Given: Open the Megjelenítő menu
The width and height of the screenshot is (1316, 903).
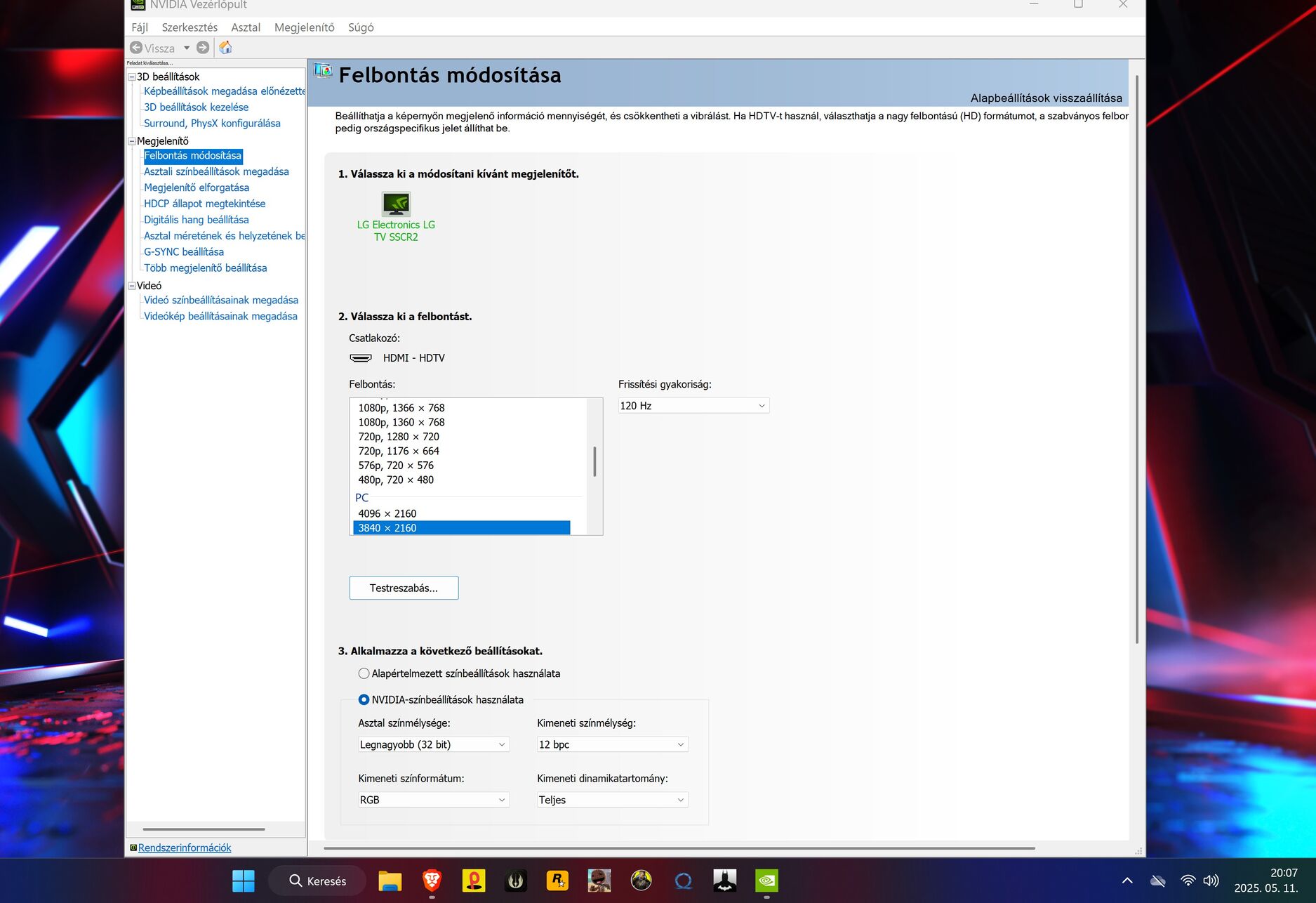Looking at the screenshot, I should pyautogui.click(x=305, y=27).
